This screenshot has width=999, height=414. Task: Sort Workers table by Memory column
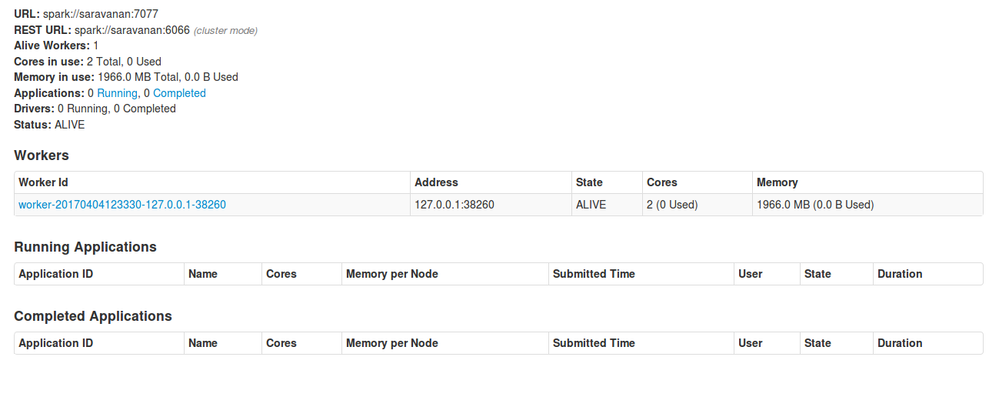click(x=778, y=183)
